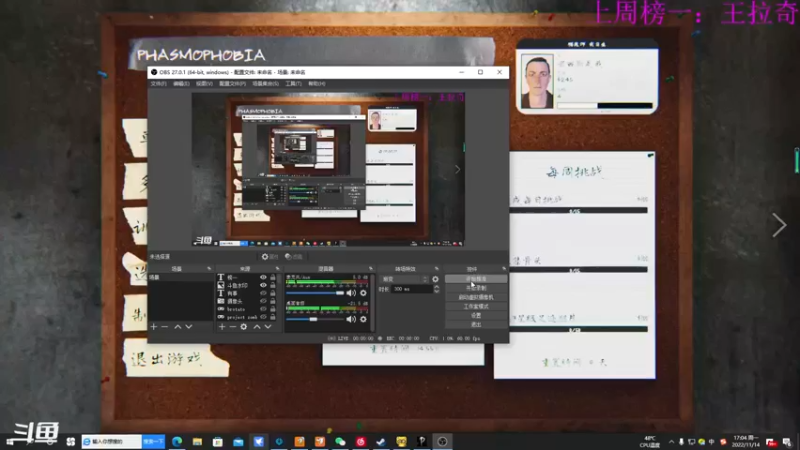Open the transition type dropdown
This screenshot has height=450, width=800.
(x=405, y=279)
